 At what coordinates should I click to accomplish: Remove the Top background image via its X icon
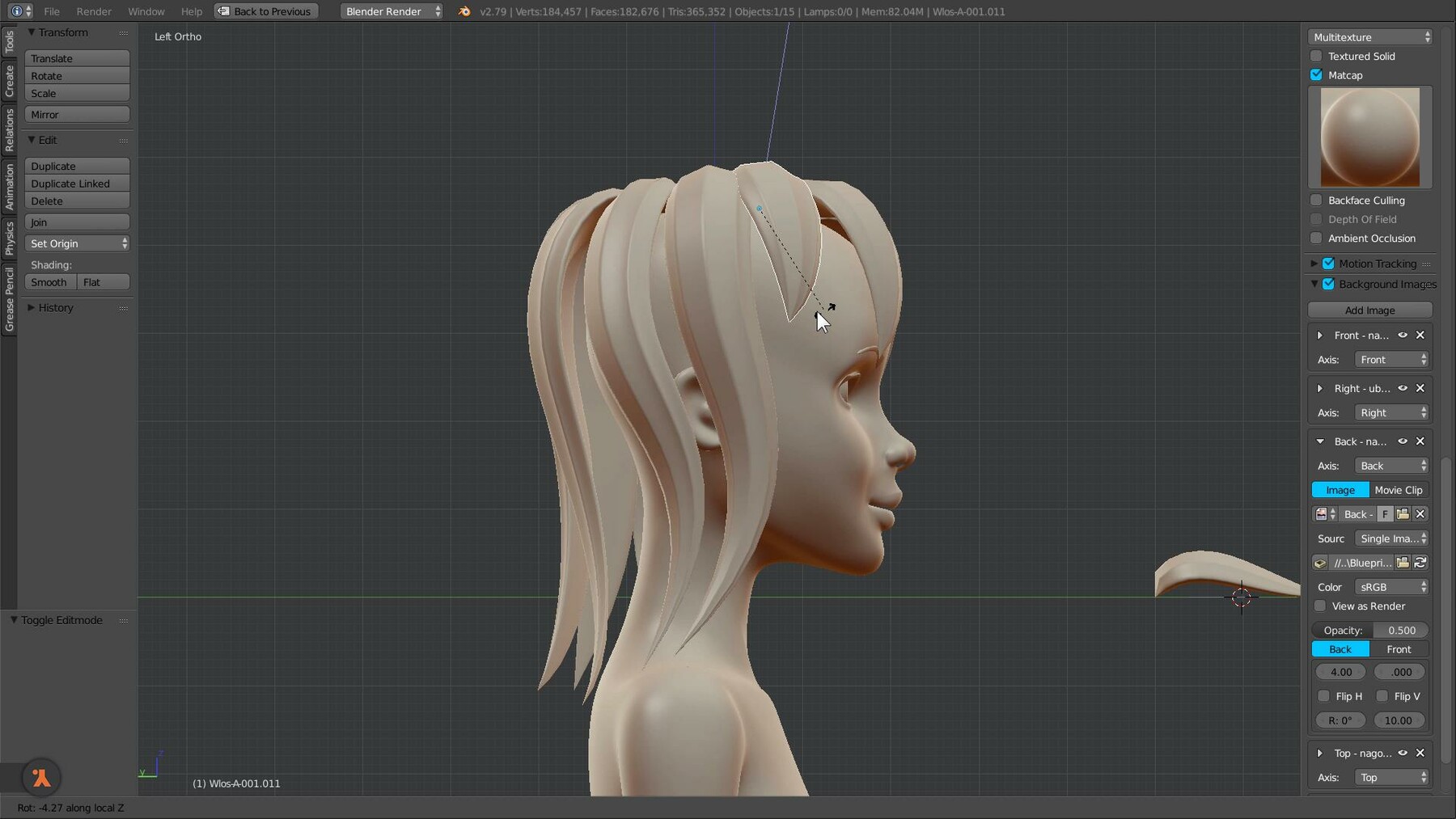(1420, 753)
